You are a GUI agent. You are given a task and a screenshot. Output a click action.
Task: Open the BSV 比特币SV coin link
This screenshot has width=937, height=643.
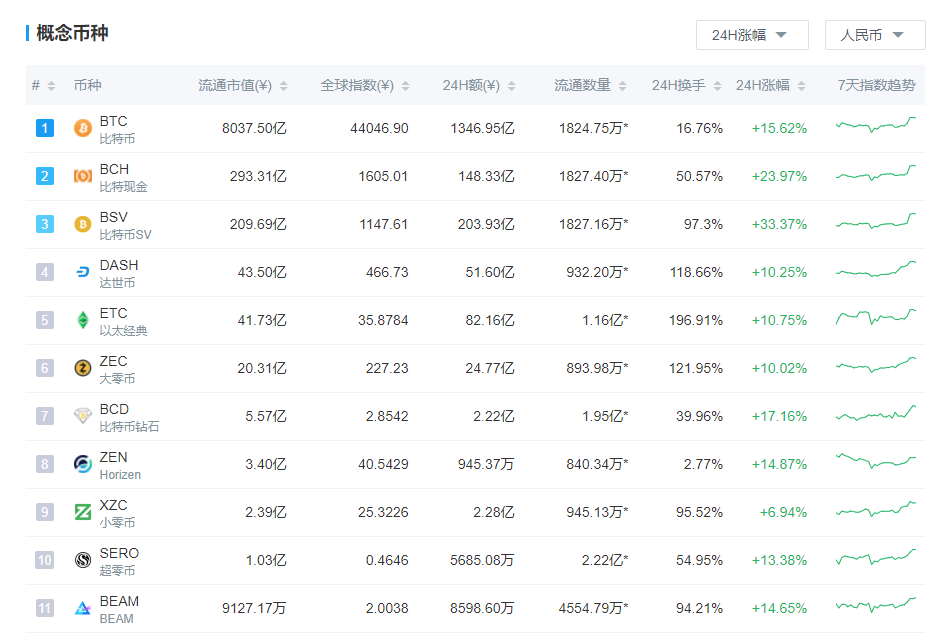click(125, 225)
